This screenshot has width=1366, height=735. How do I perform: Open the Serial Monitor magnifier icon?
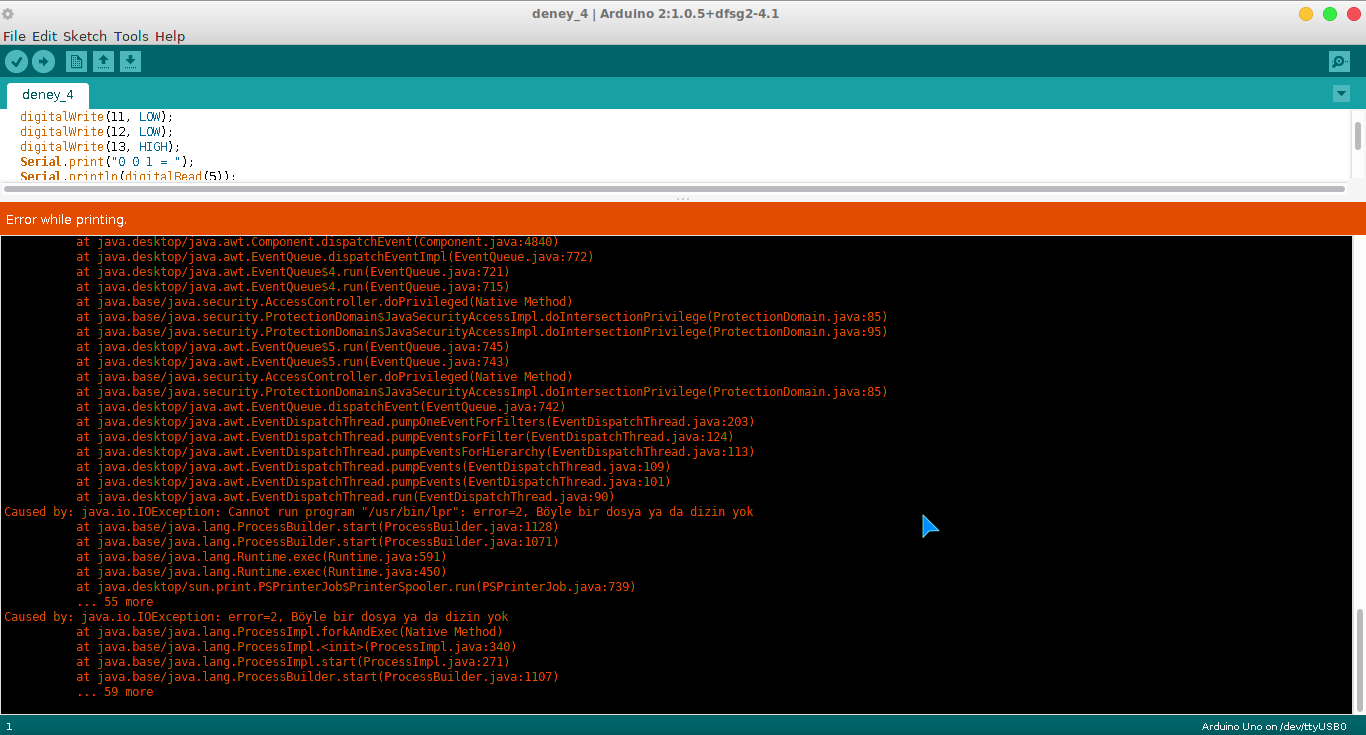(1339, 62)
